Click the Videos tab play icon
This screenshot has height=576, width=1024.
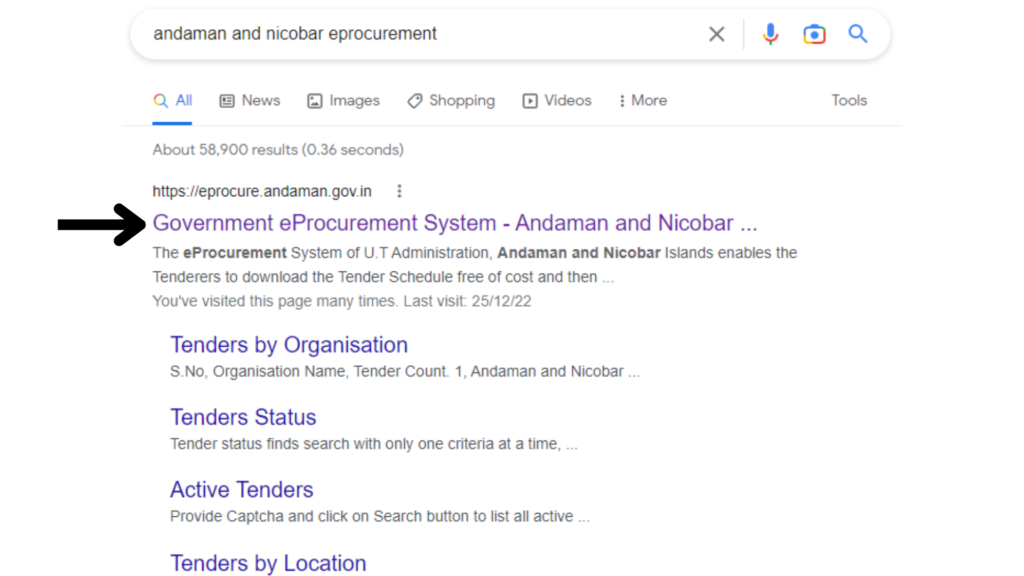[x=530, y=101]
